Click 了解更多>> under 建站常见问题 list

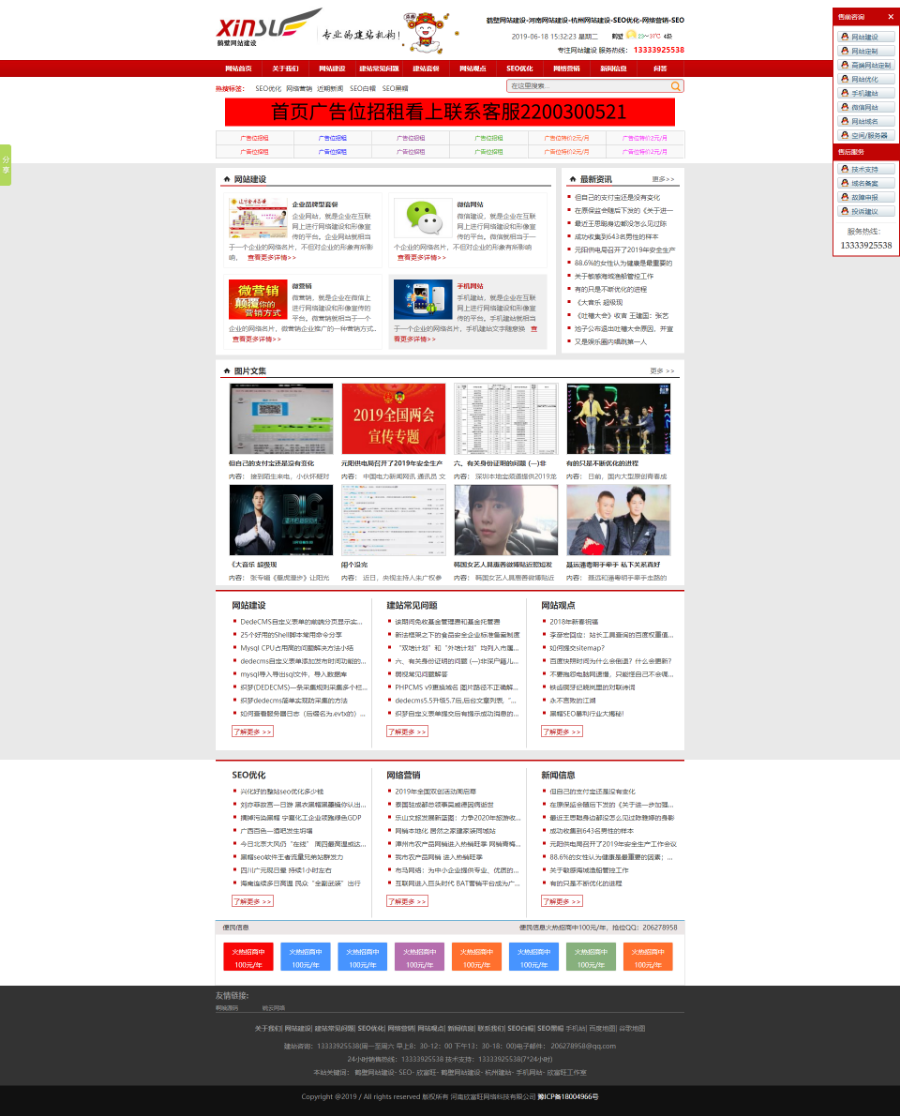pyautogui.click(x=407, y=732)
